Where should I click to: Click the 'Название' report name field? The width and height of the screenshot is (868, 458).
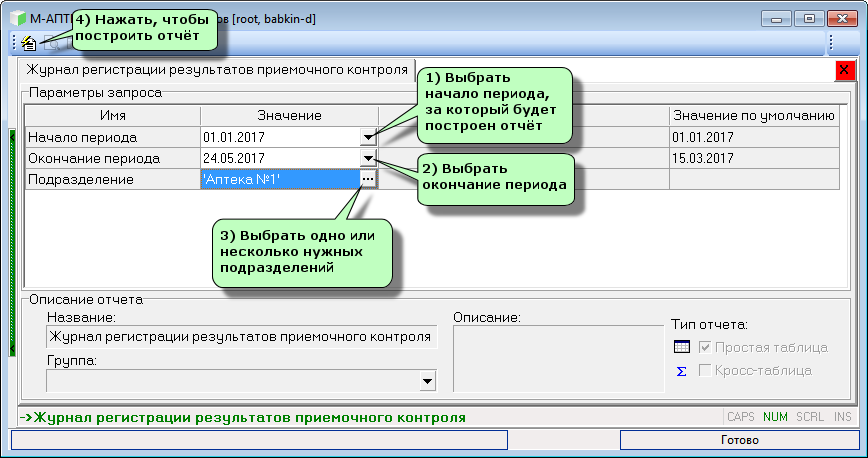(242, 337)
